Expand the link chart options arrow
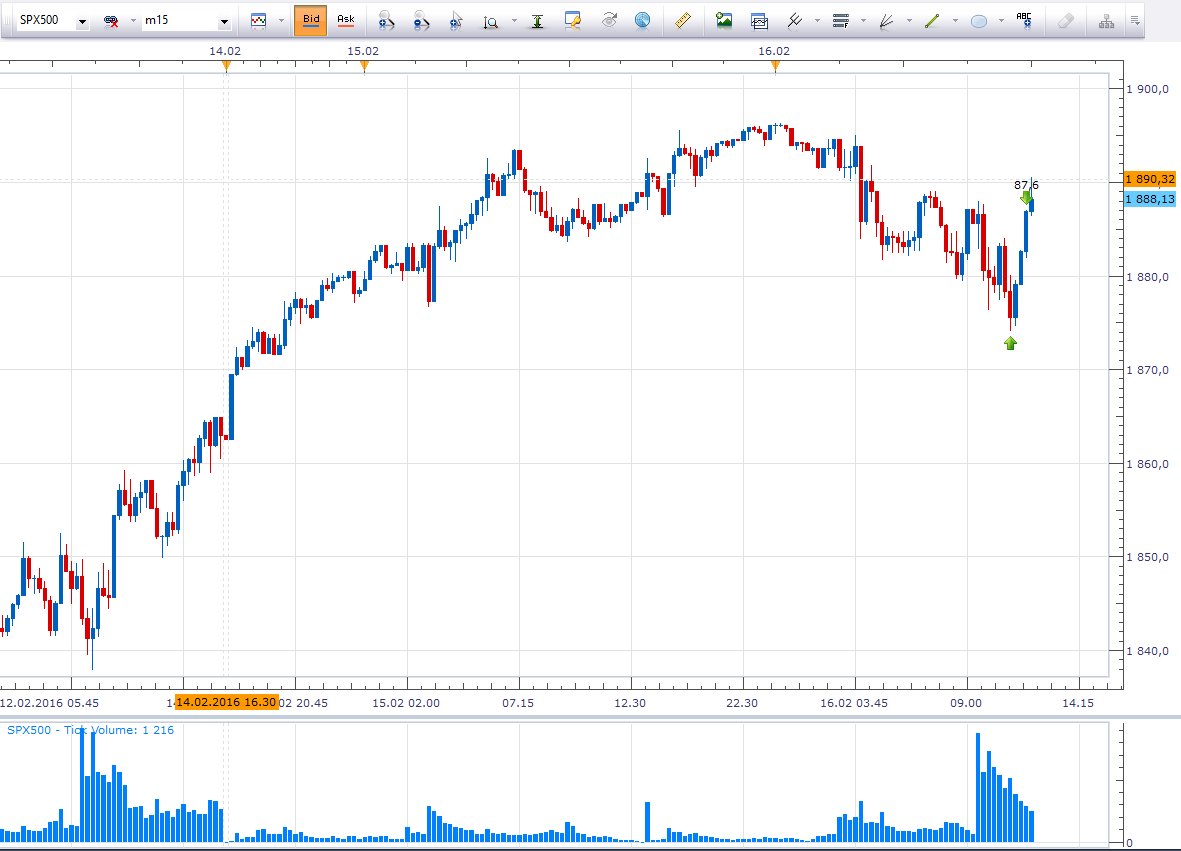Viewport: 1181px width, 851px height. (x=133, y=21)
